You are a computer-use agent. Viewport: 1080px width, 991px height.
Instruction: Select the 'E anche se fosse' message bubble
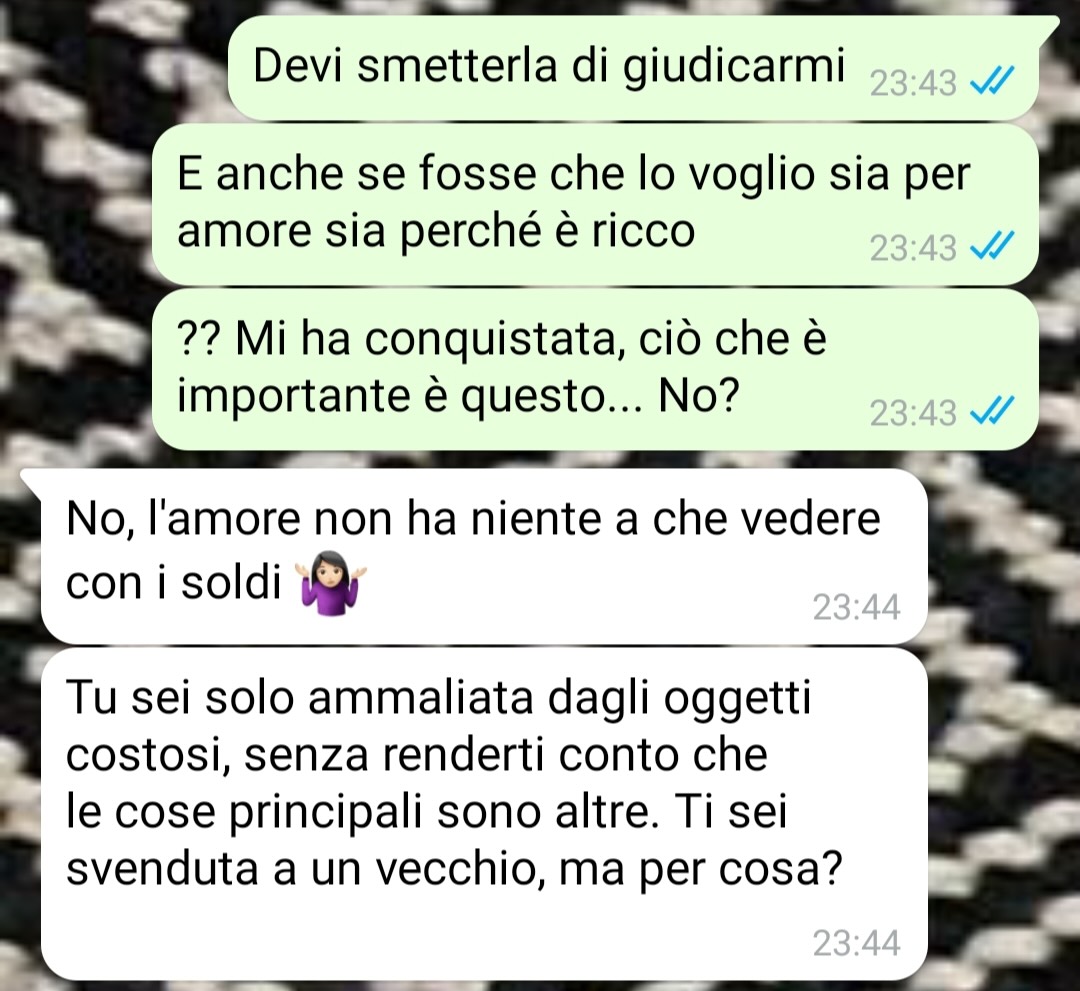point(595,203)
